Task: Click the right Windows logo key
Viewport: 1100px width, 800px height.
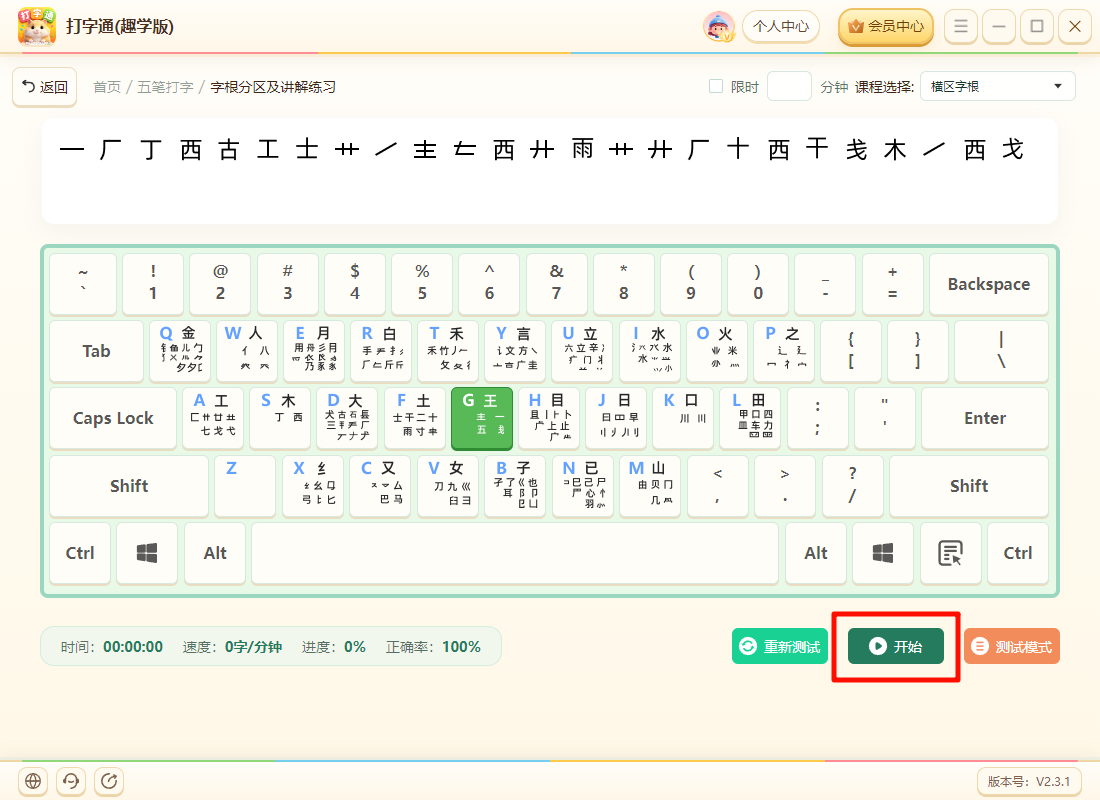Action: [x=883, y=553]
